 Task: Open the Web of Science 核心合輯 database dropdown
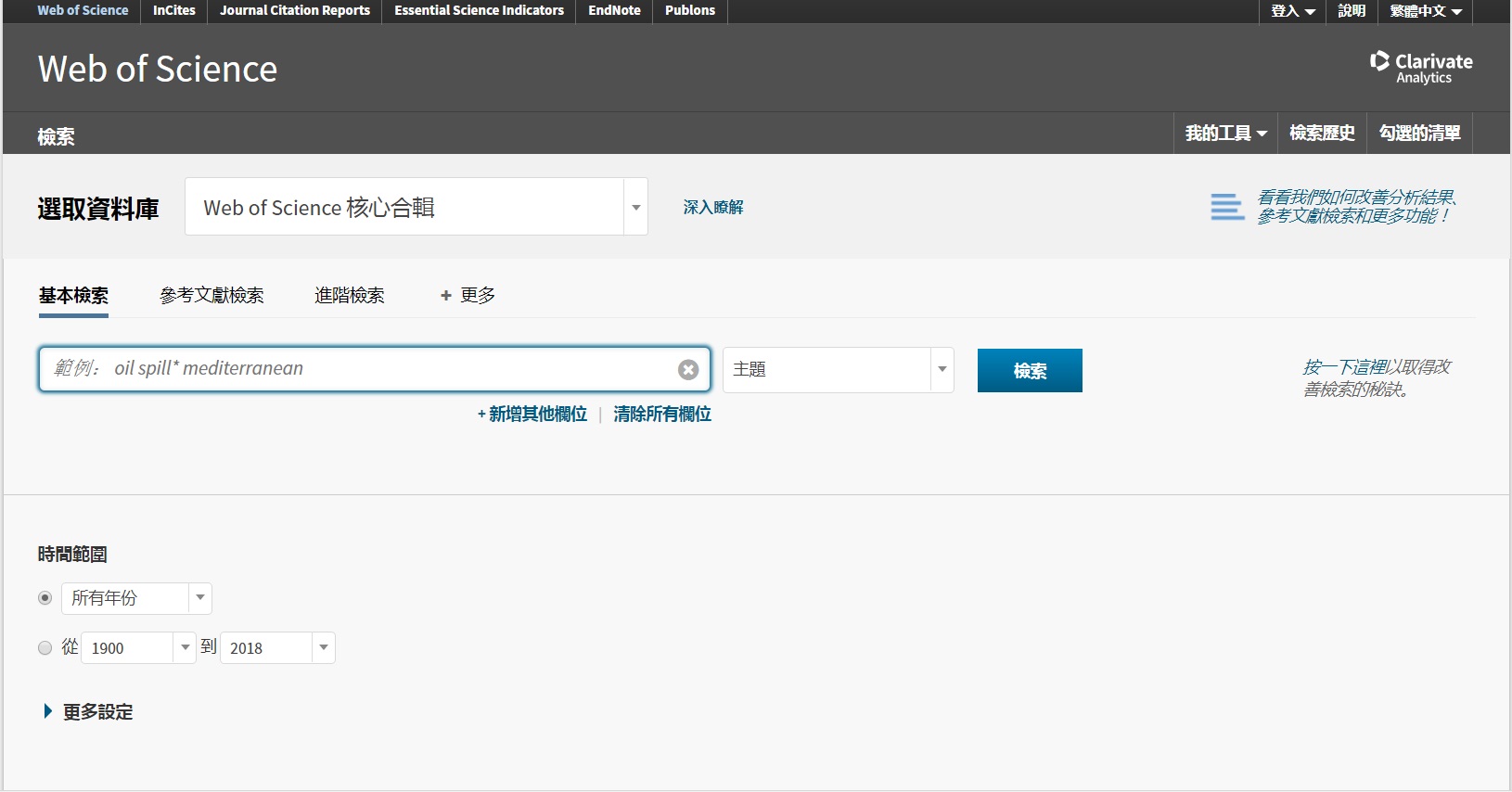(x=416, y=207)
